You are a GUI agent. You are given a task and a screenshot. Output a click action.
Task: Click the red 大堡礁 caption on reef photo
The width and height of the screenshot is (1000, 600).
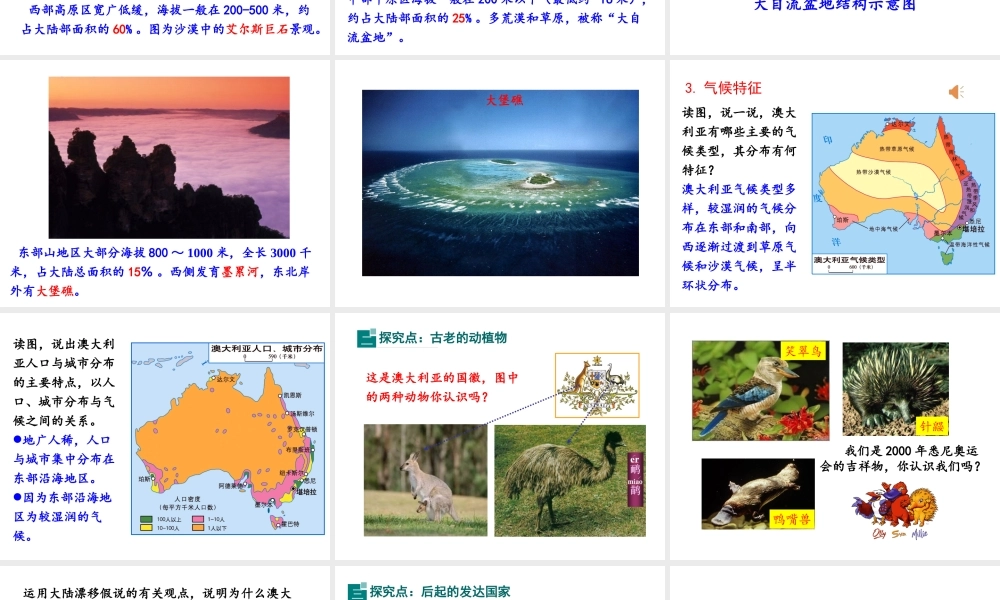tap(504, 100)
